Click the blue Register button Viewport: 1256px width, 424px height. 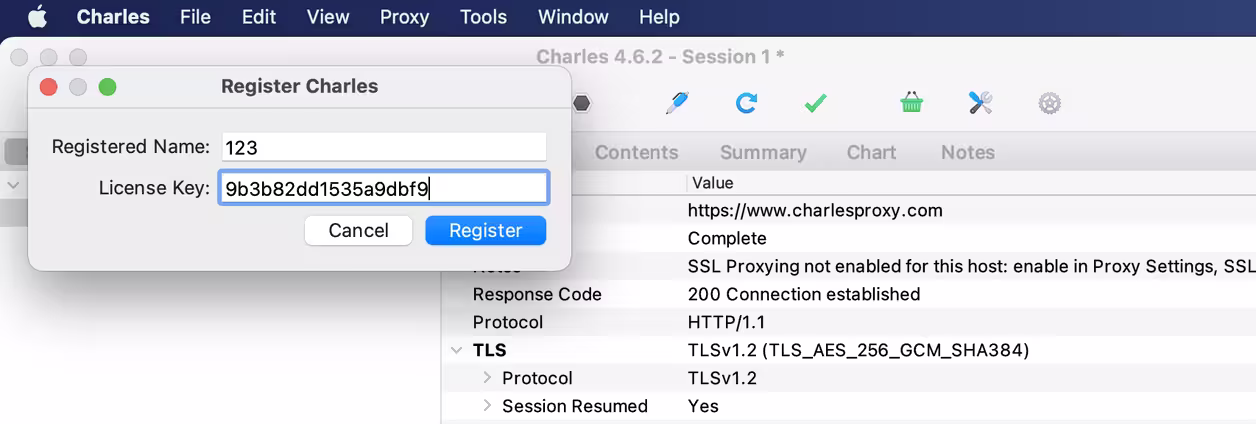[486, 231]
